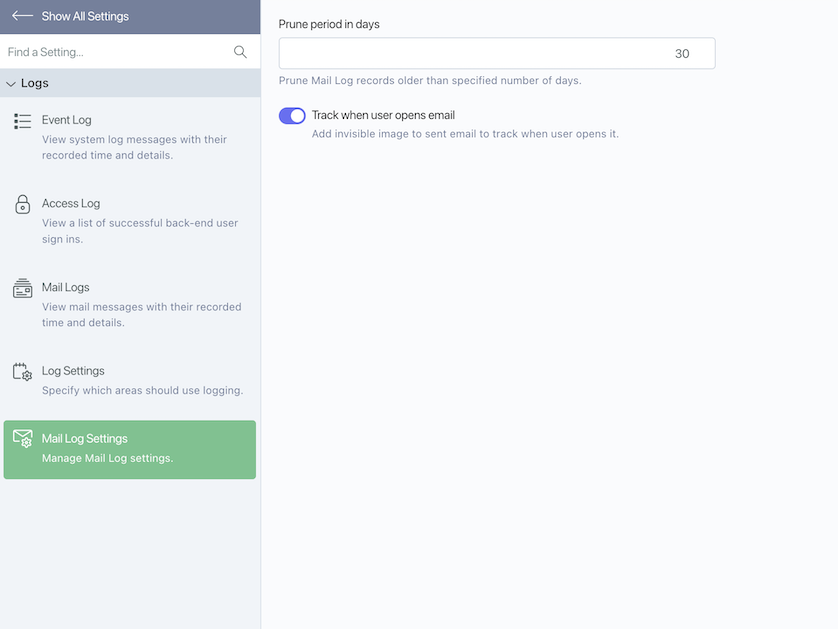Toggle the Track when user opens email switch
Viewport: 838px width, 629px height.
coord(292,115)
